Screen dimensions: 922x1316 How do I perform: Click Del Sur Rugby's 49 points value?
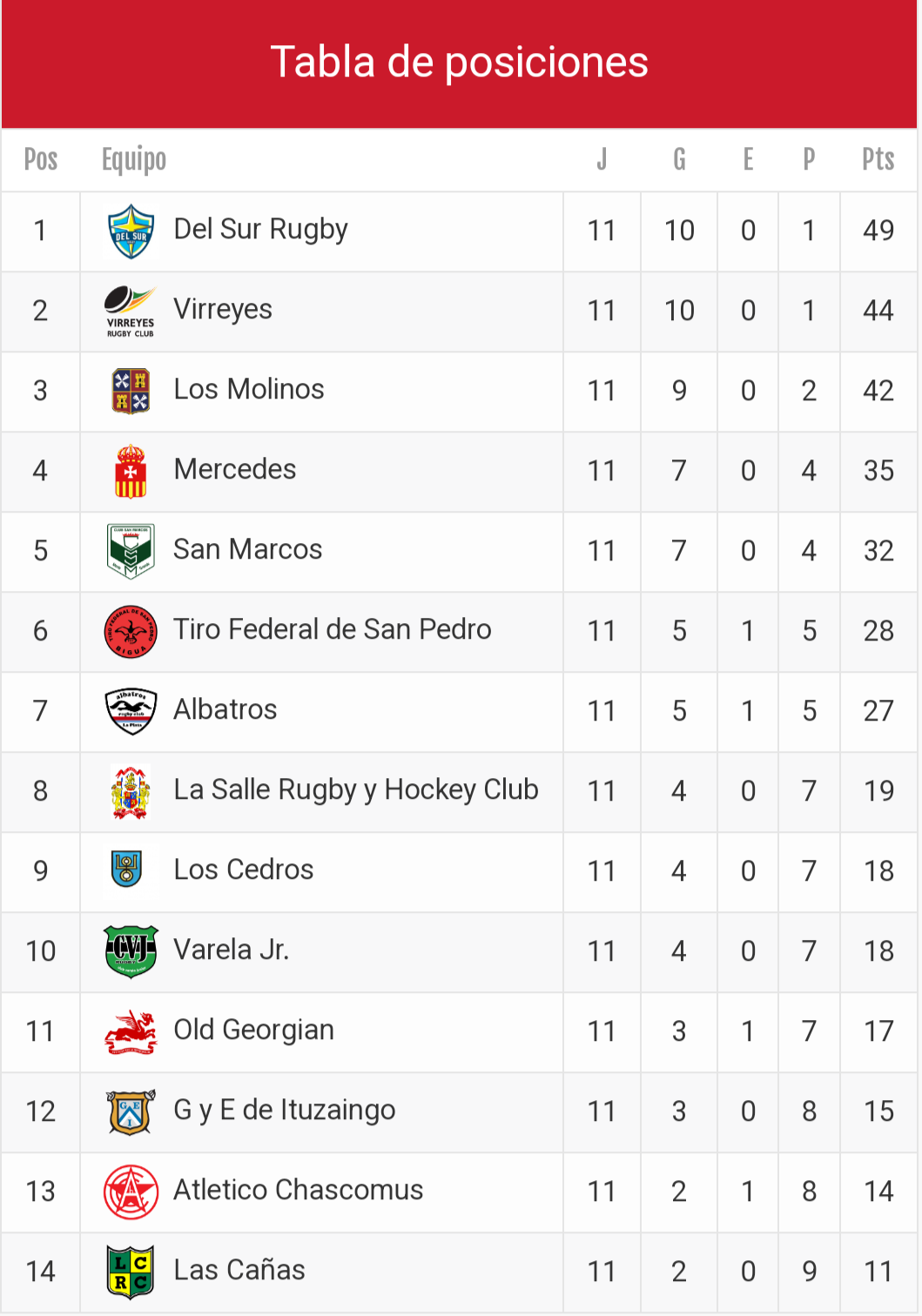pyautogui.click(x=878, y=231)
